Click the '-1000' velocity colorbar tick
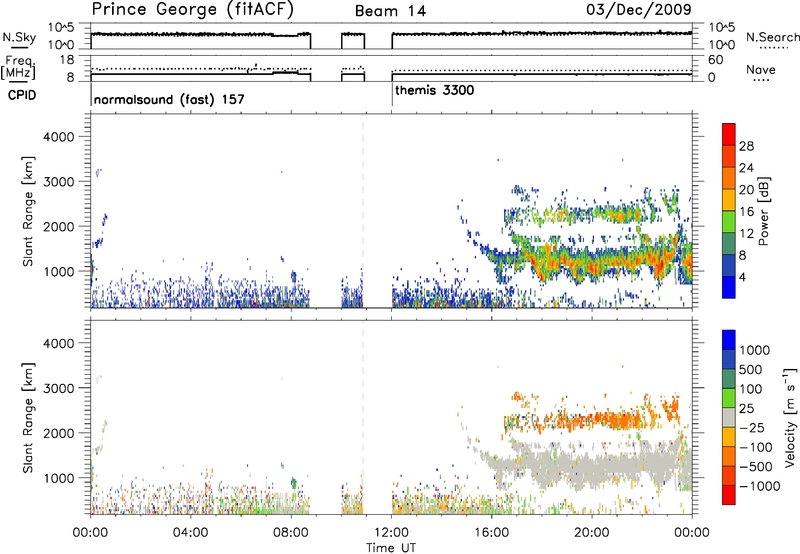 759,486
